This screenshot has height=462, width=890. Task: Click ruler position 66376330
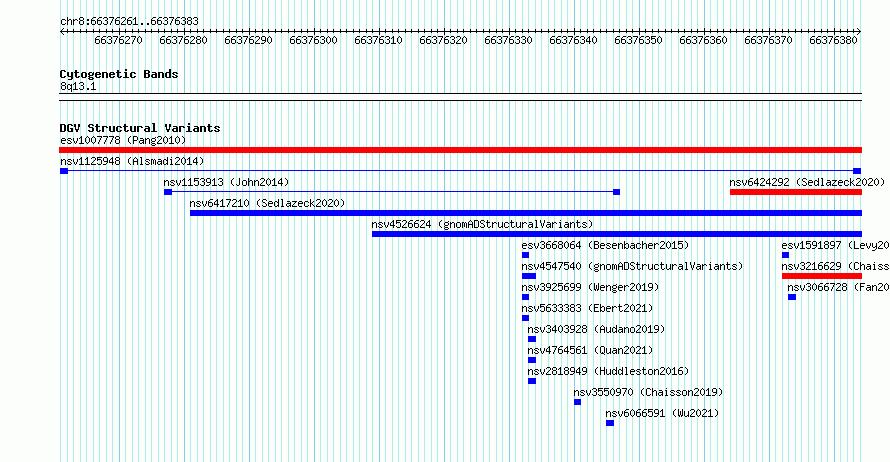point(509,41)
